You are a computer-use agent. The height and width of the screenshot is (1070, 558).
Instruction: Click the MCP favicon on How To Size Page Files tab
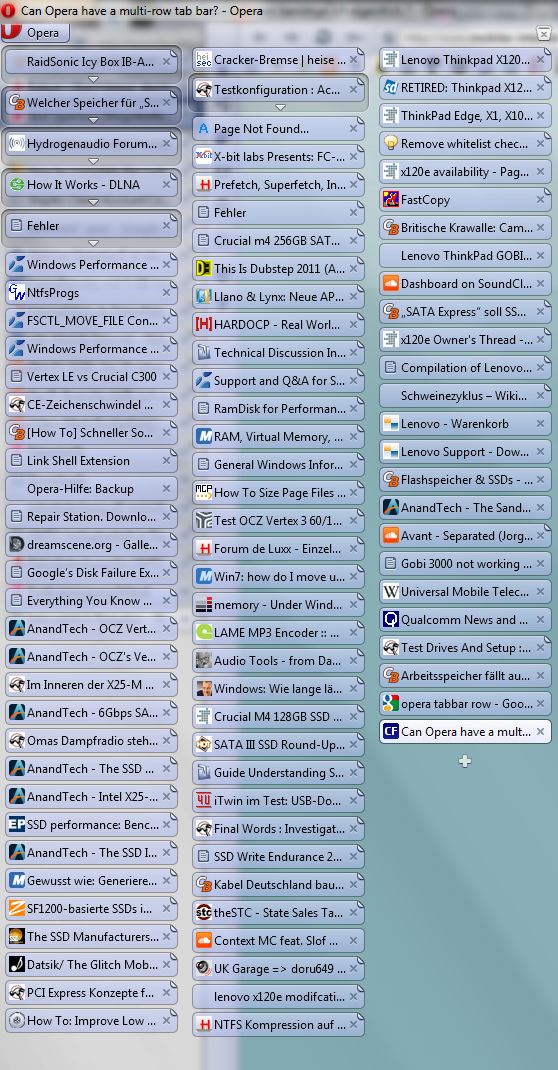click(x=203, y=492)
